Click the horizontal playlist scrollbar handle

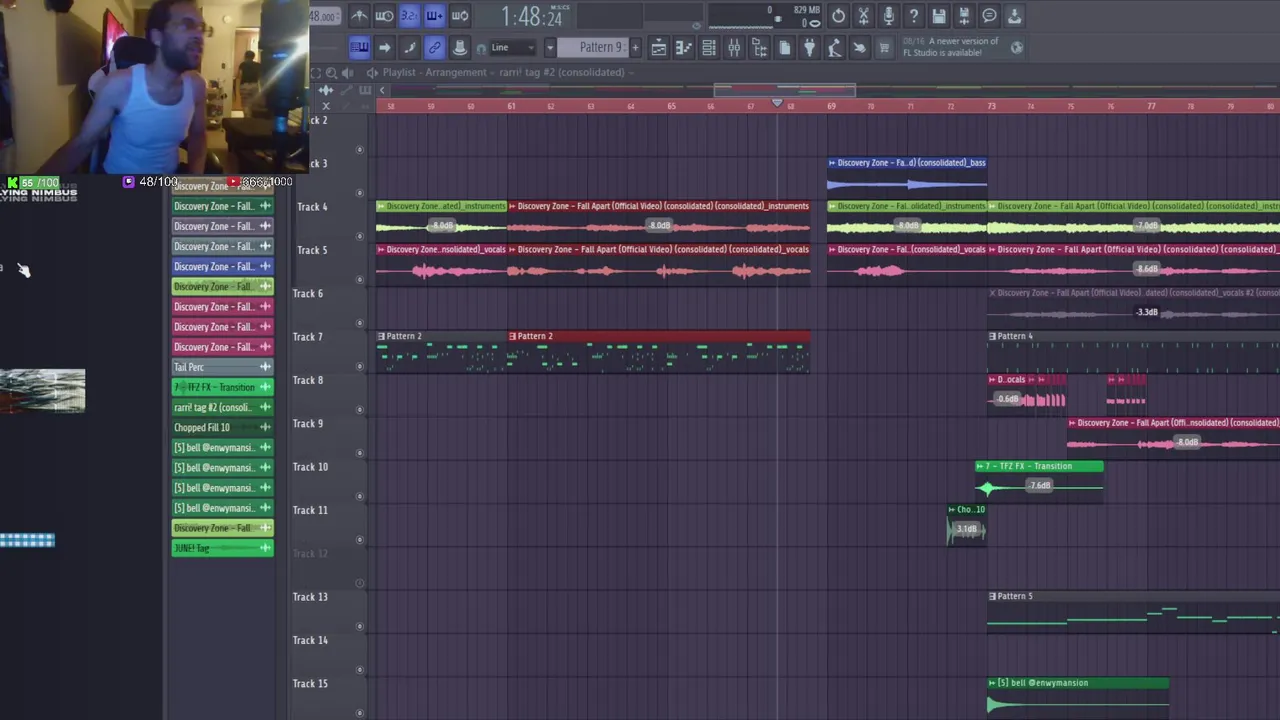(x=785, y=90)
